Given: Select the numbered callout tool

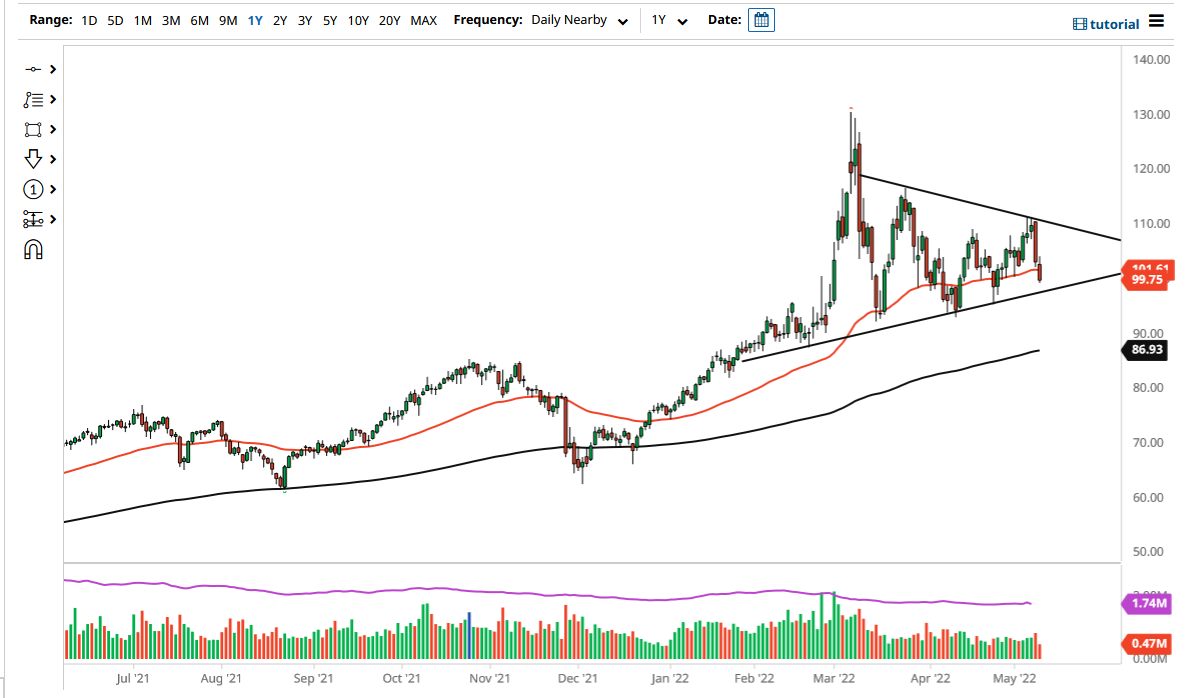Looking at the screenshot, I should tap(33, 189).
